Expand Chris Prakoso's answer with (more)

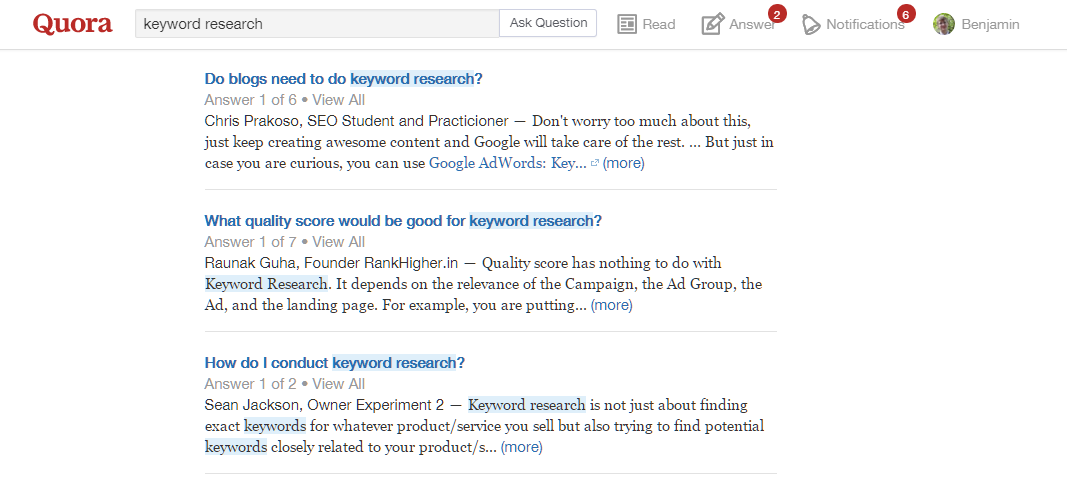[x=623, y=163]
